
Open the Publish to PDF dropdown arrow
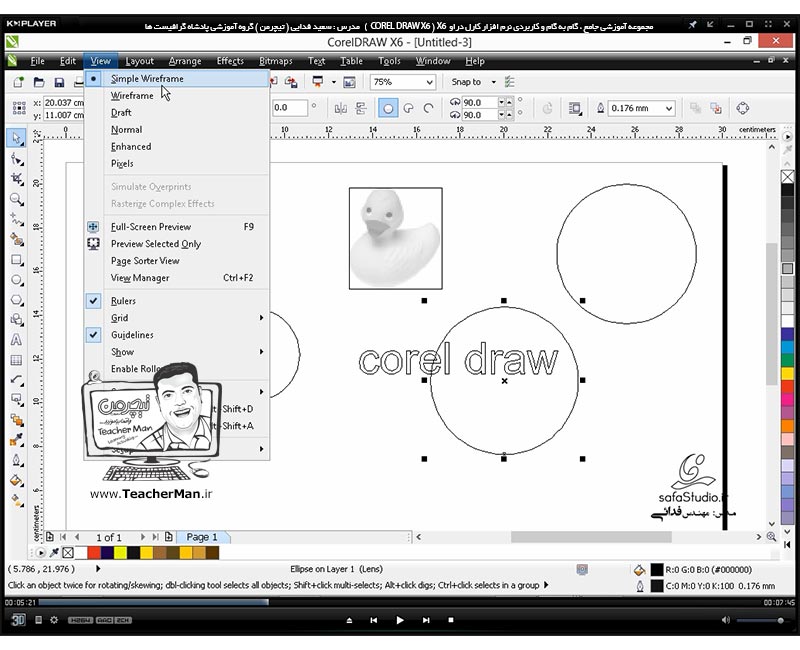click(x=334, y=82)
